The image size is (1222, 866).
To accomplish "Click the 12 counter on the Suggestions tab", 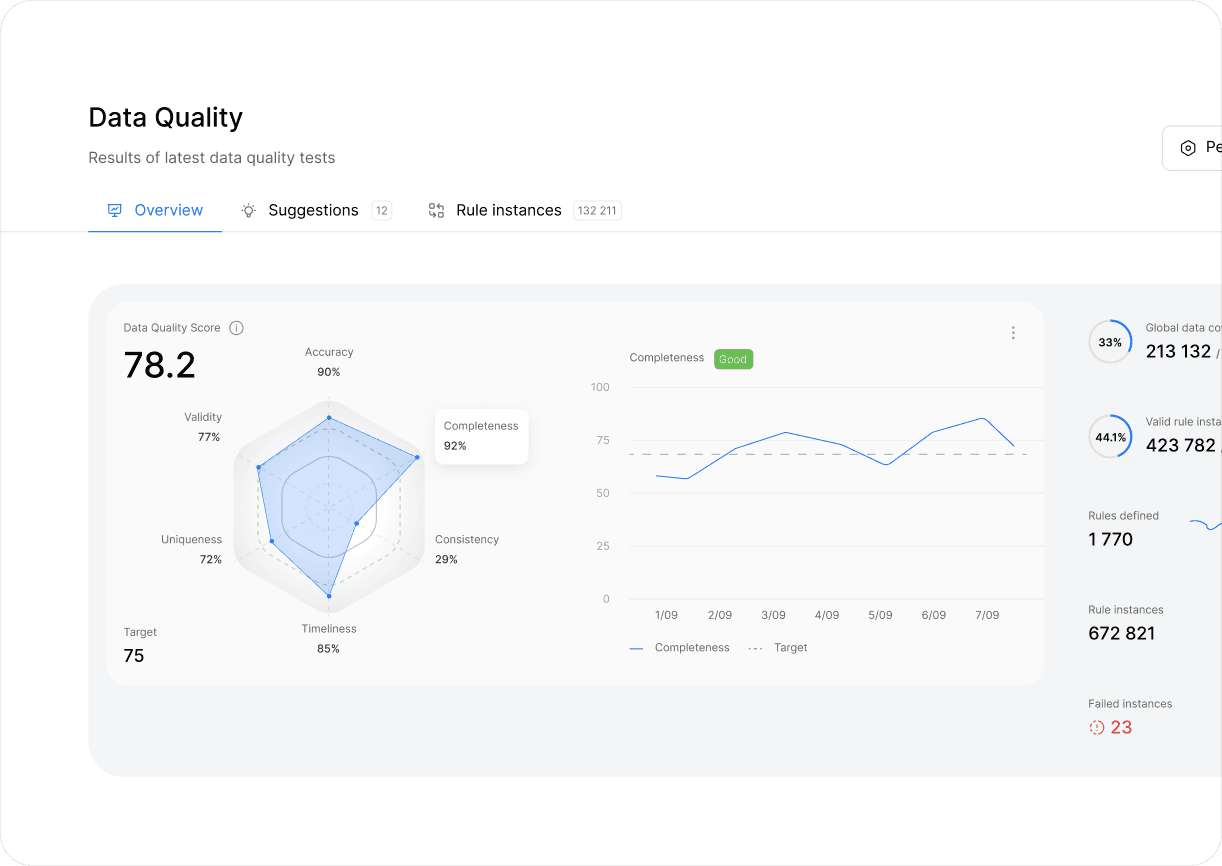I will click(x=381, y=210).
